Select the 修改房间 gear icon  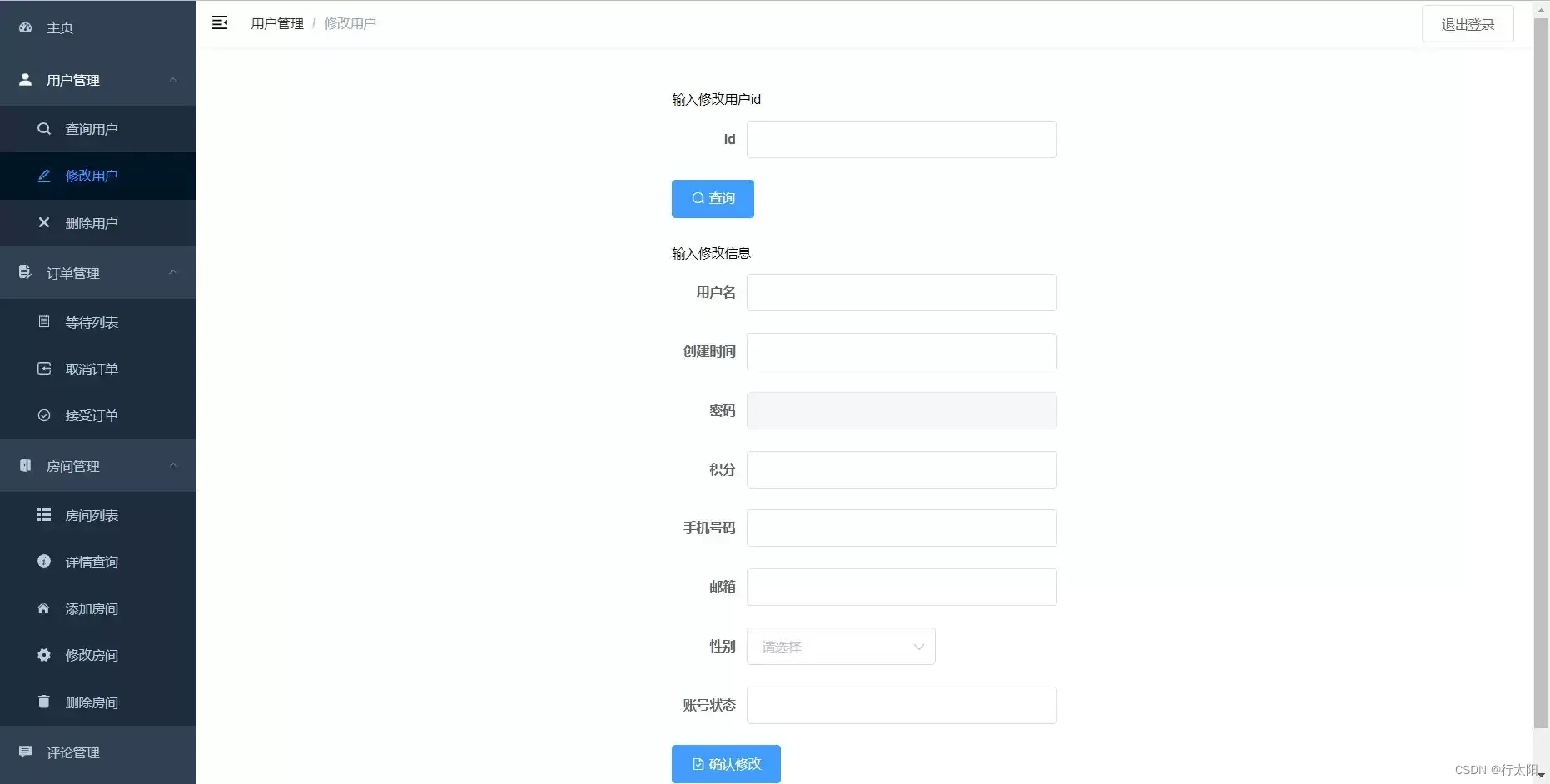tap(44, 655)
